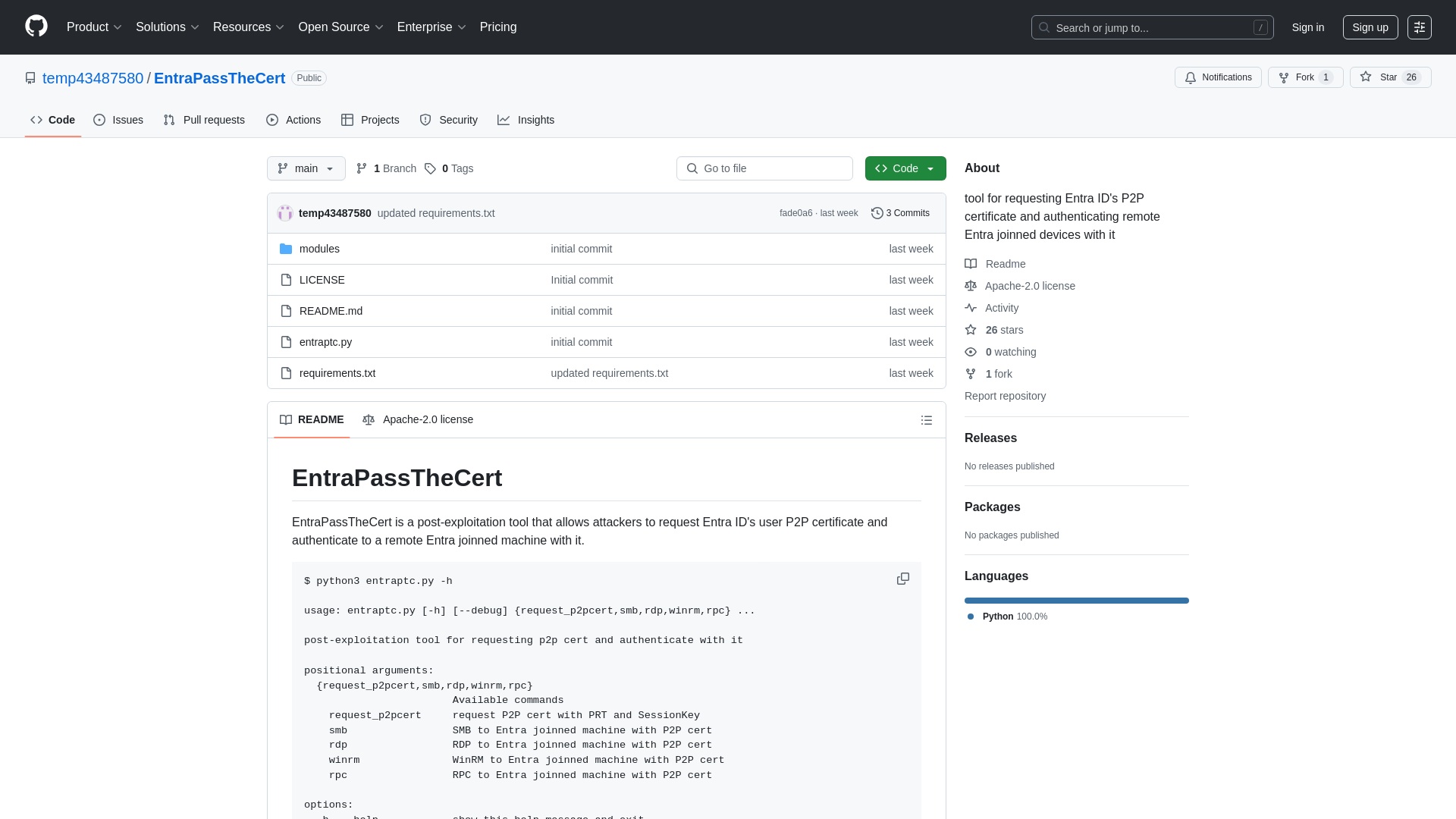Click the fork icon next to 1 fork
Screen dimensions: 1456x819
tap(971, 374)
